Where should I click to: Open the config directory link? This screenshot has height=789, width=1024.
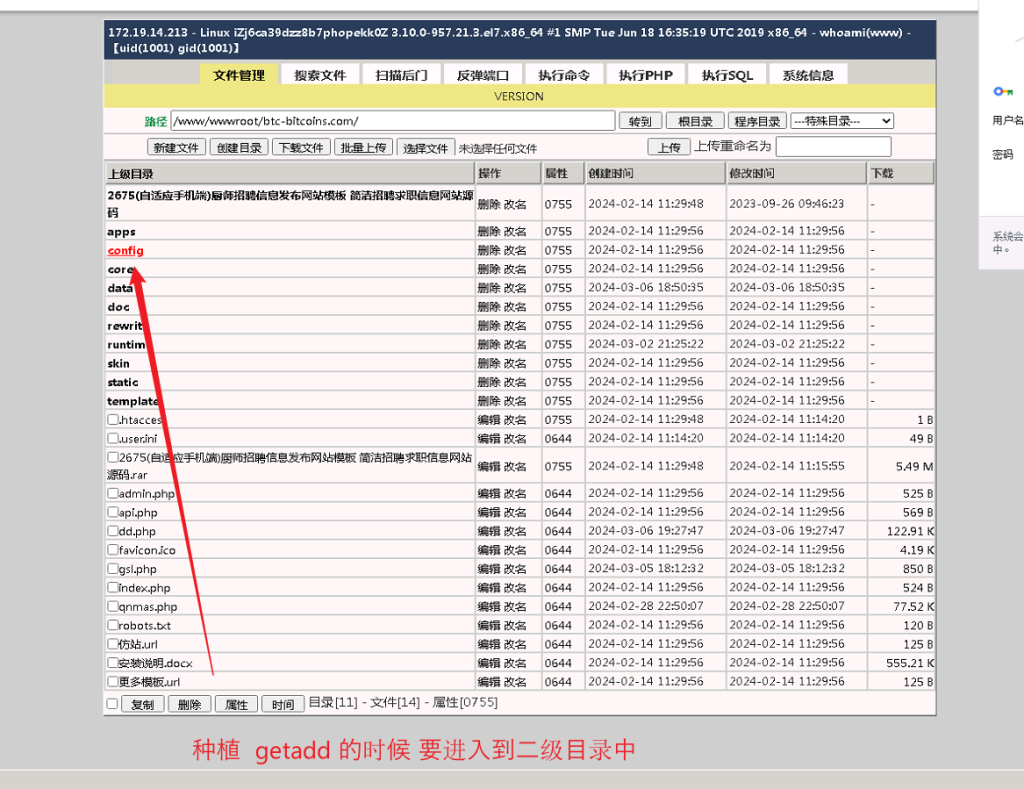[x=125, y=250]
